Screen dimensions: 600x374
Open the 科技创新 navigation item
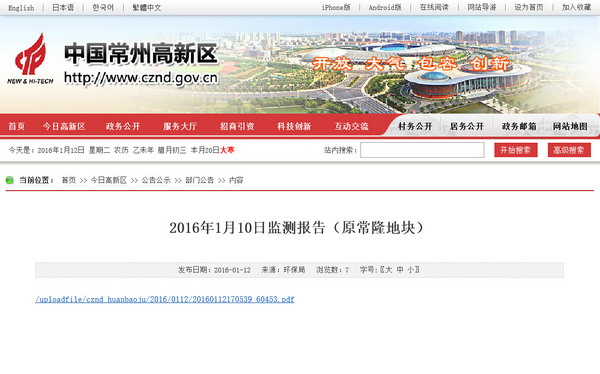point(294,126)
